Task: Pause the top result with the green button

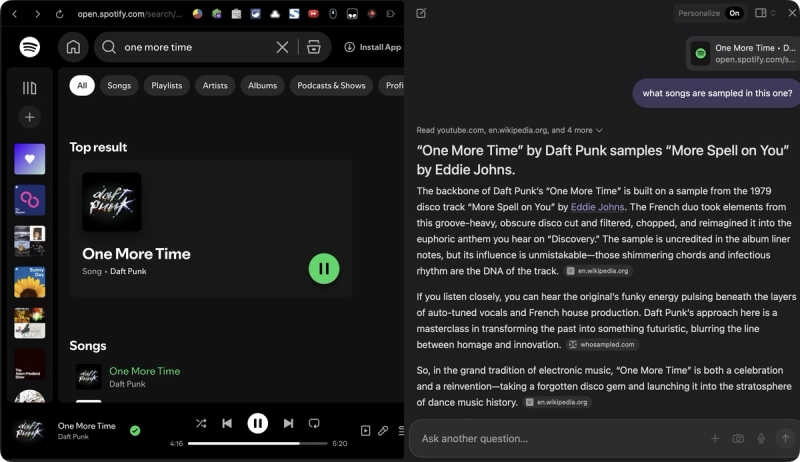Action: coord(324,269)
